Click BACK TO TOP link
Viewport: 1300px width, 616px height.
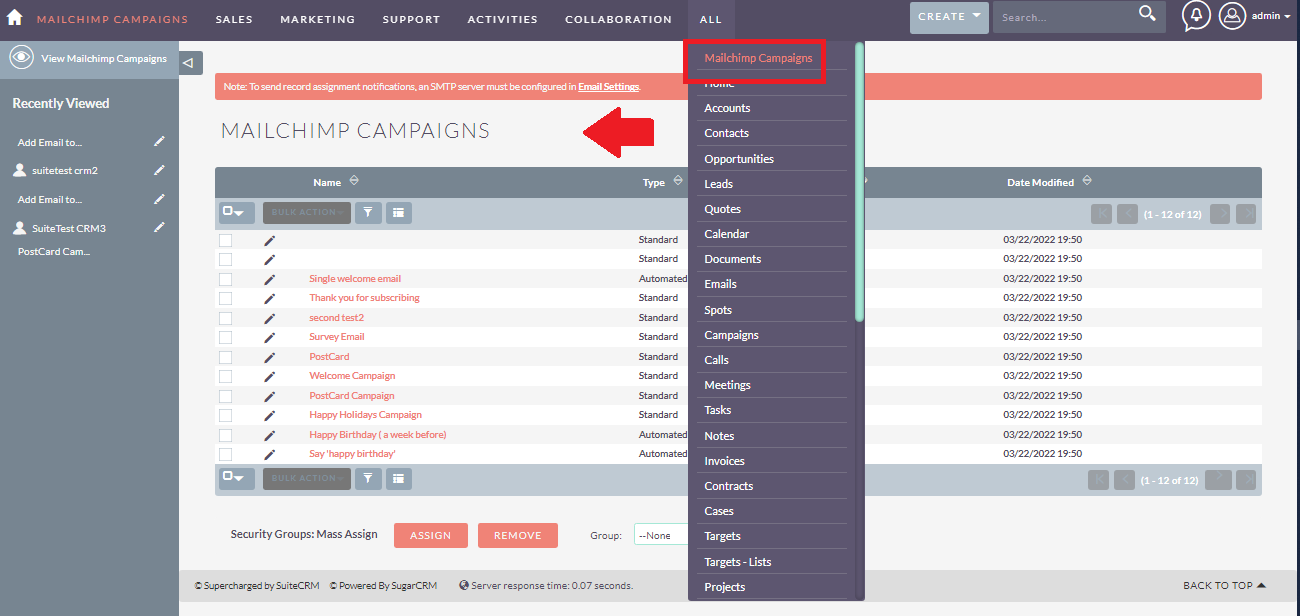click(1224, 586)
